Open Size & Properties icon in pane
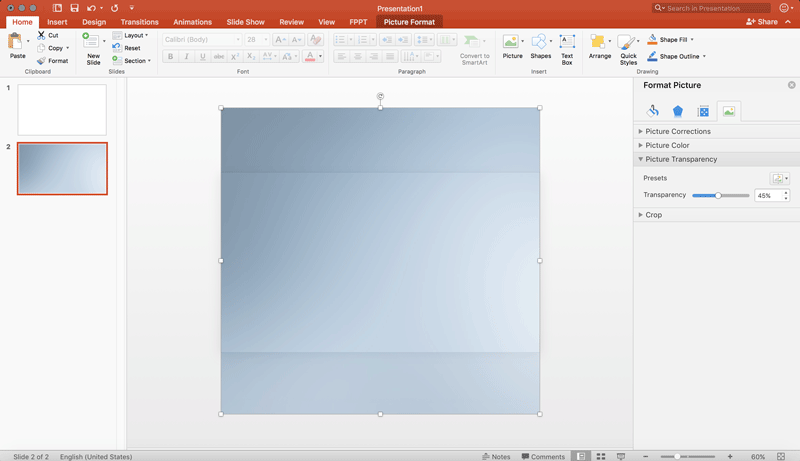This screenshot has height=461, width=800. click(703, 111)
